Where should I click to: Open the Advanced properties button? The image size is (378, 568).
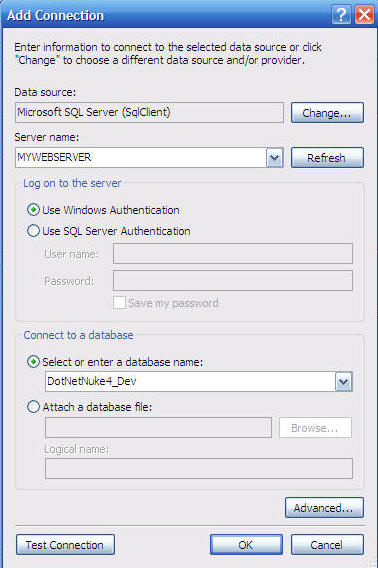tap(324, 508)
